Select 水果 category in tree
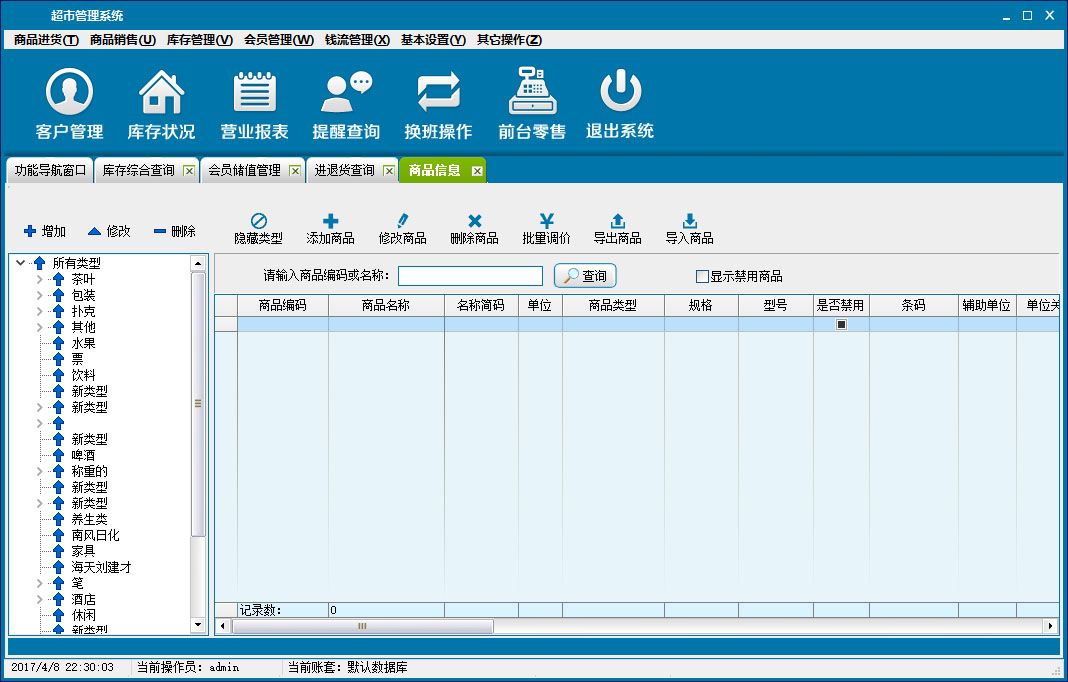Screen dimensions: 1068x682 83,343
